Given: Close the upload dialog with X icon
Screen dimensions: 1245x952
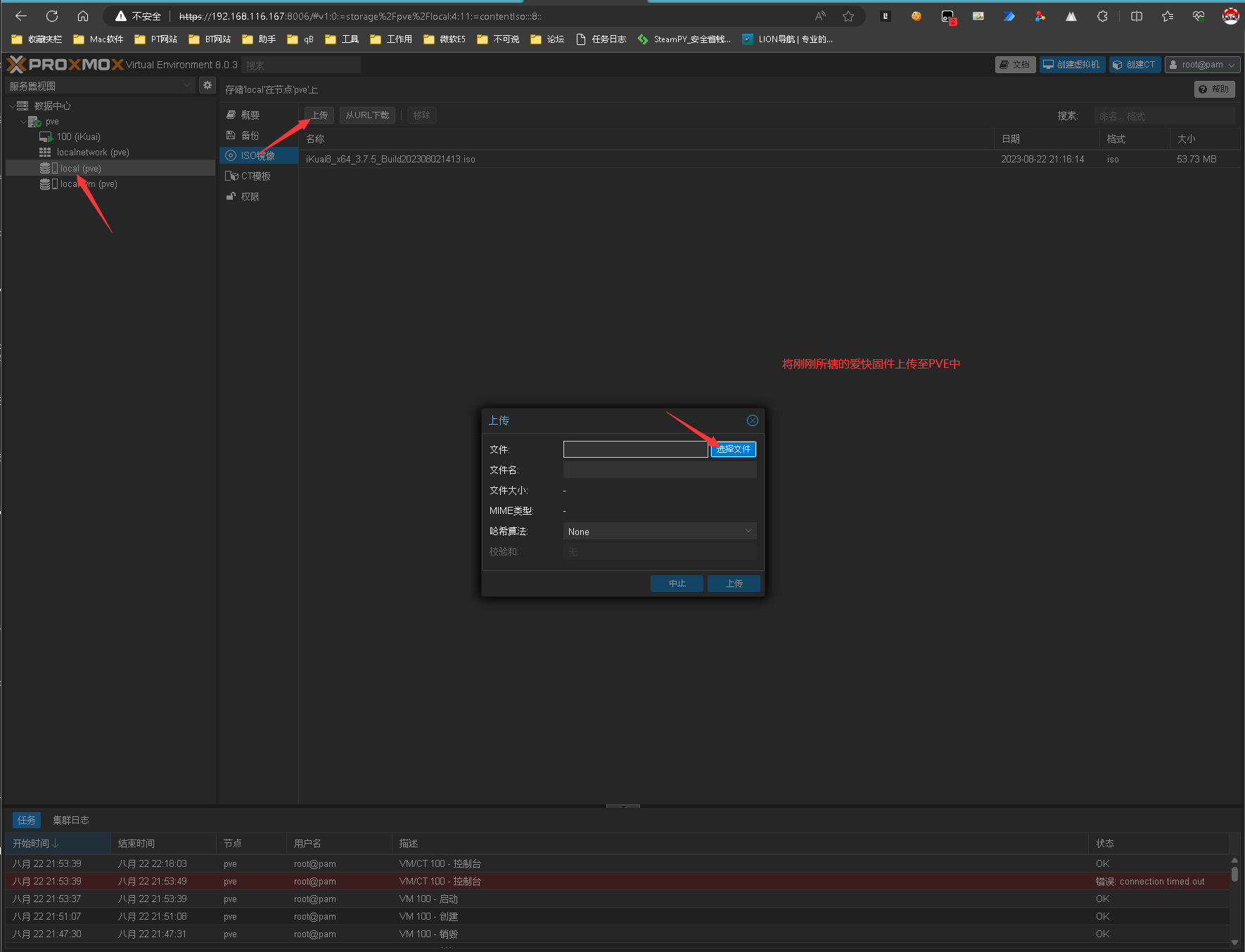Looking at the screenshot, I should coord(752,420).
